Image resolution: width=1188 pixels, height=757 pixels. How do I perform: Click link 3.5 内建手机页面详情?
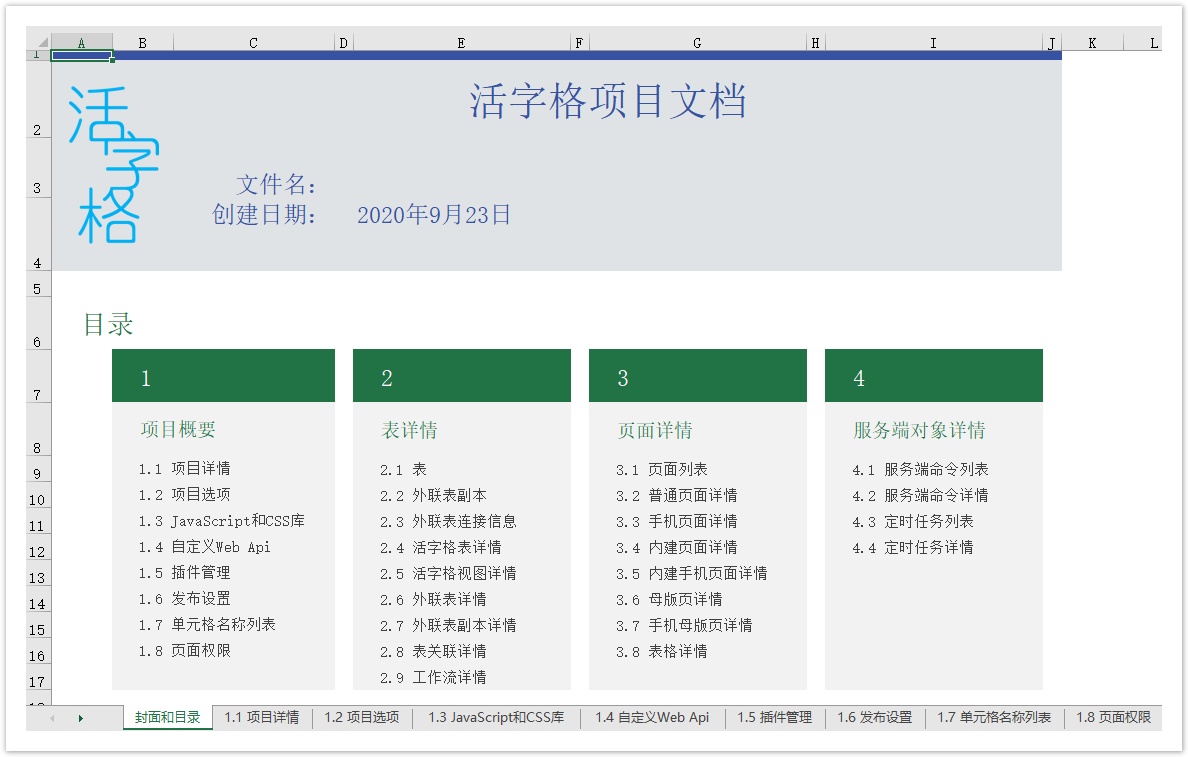[x=692, y=574]
